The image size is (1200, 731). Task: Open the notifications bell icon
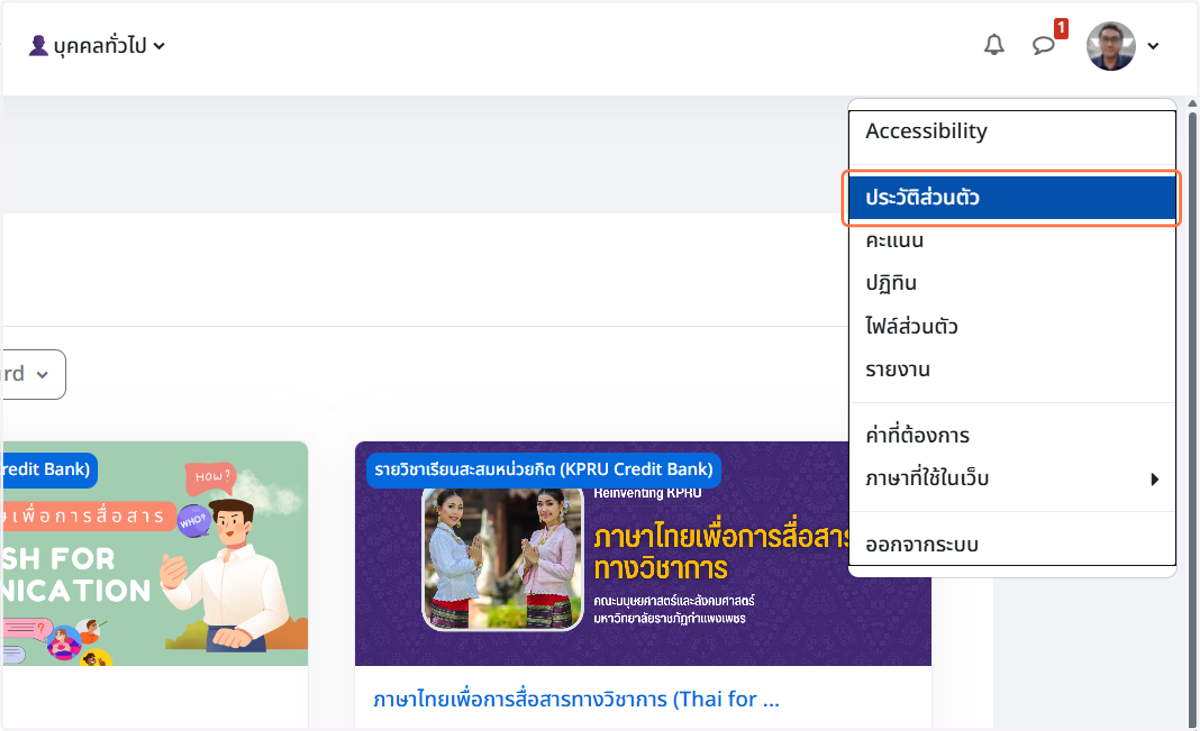point(994,45)
